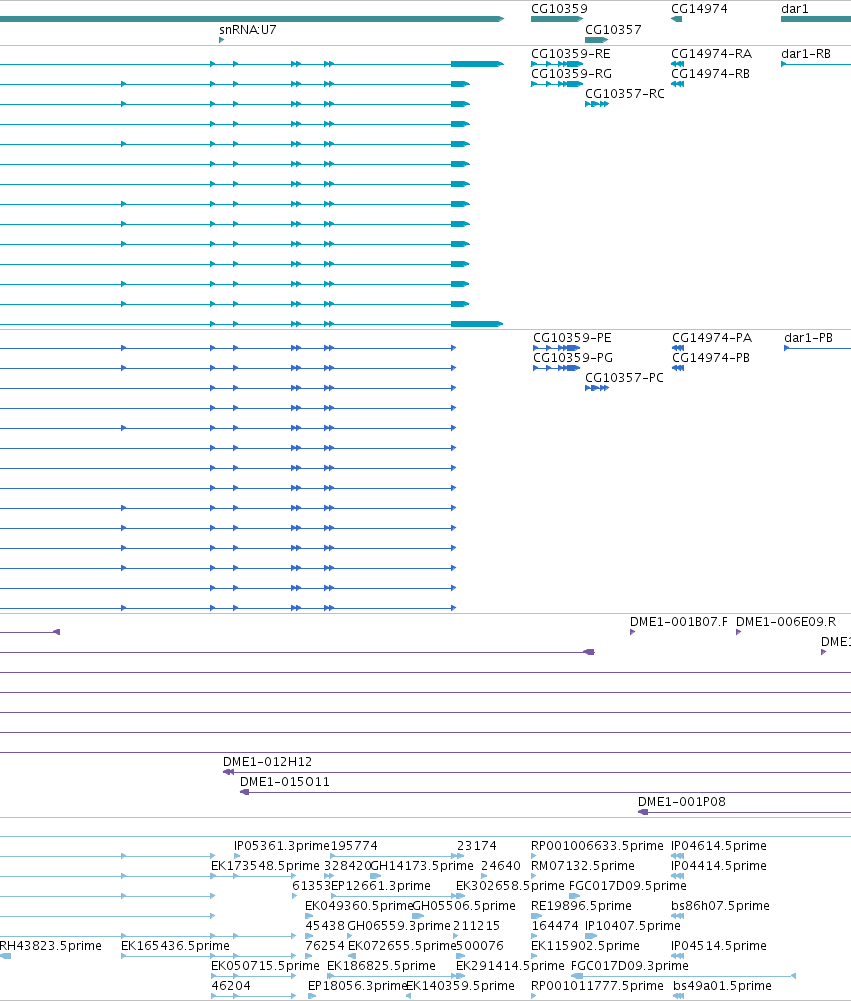Image resolution: width=851 pixels, height=1001 pixels.
Task: Select EST EK186825.5prime
Action: pos(381,966)
